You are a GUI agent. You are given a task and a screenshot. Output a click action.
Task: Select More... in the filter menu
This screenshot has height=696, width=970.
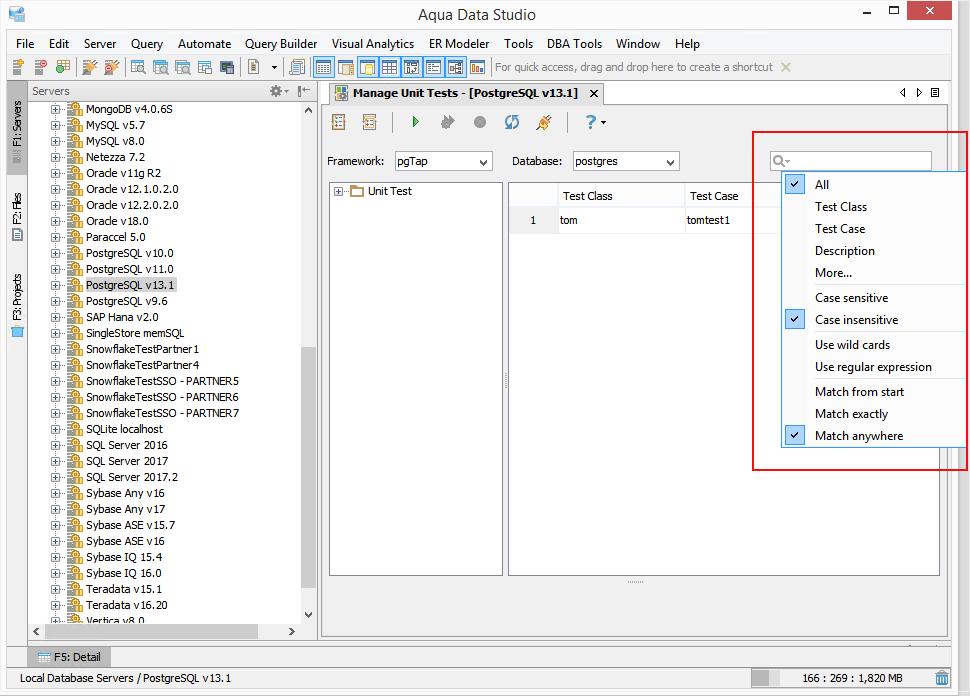(x=833, y=273)
